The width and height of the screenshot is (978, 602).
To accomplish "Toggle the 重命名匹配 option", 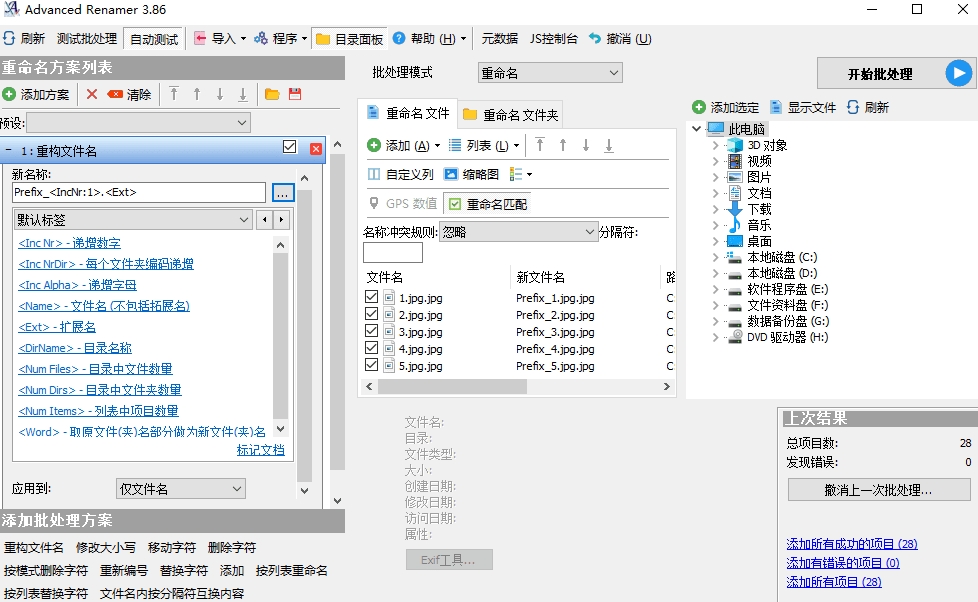I will [x=487, y=203].
